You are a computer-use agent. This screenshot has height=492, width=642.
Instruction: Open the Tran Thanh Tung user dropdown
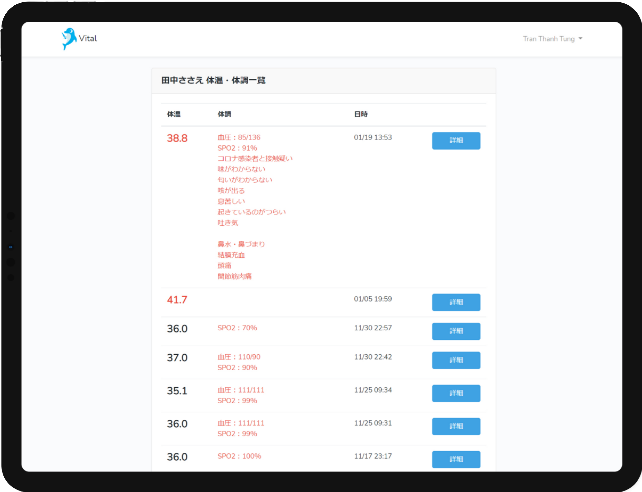point(552,39)
